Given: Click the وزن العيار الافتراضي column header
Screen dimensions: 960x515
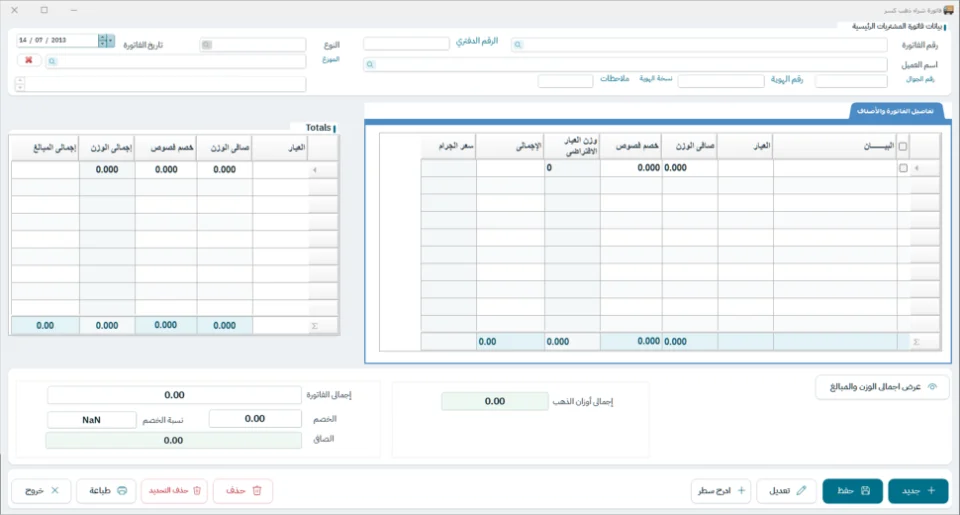Looking at the screenshot, I should point(572,146).
